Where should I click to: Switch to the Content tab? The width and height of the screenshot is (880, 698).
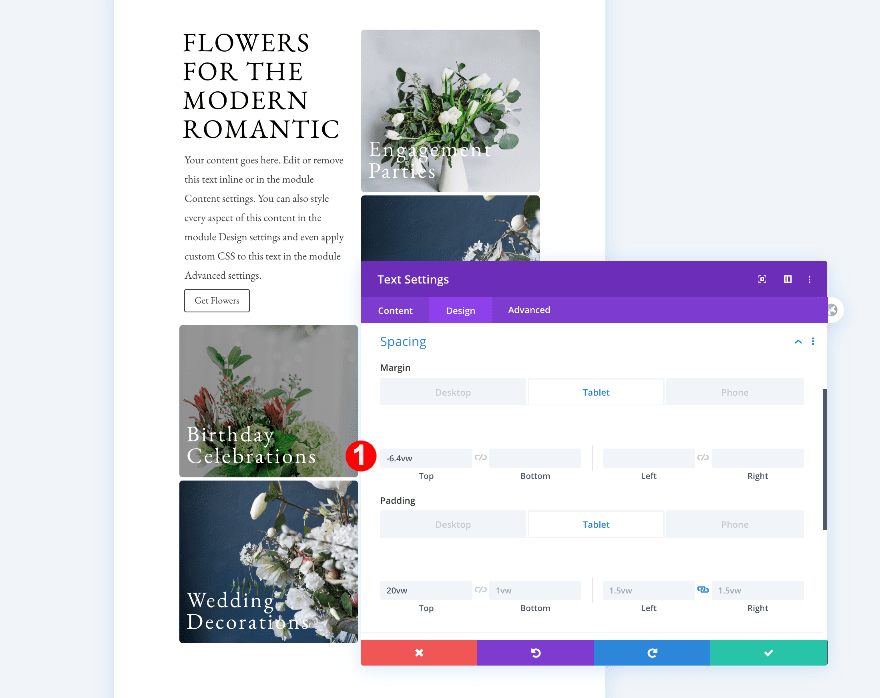click(x=395, y=310)
